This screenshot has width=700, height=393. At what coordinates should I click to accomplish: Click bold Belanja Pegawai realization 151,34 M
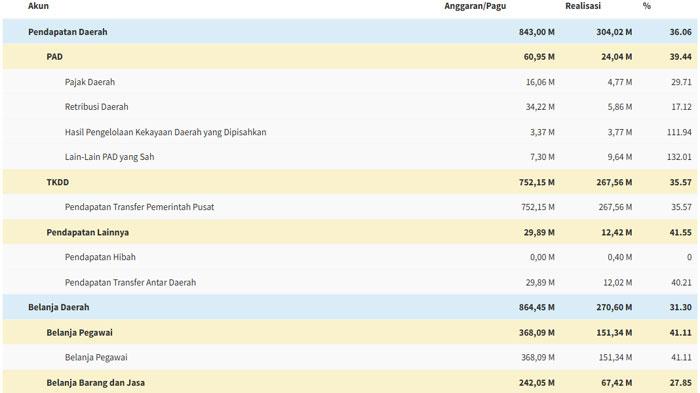tap(614, 332)
